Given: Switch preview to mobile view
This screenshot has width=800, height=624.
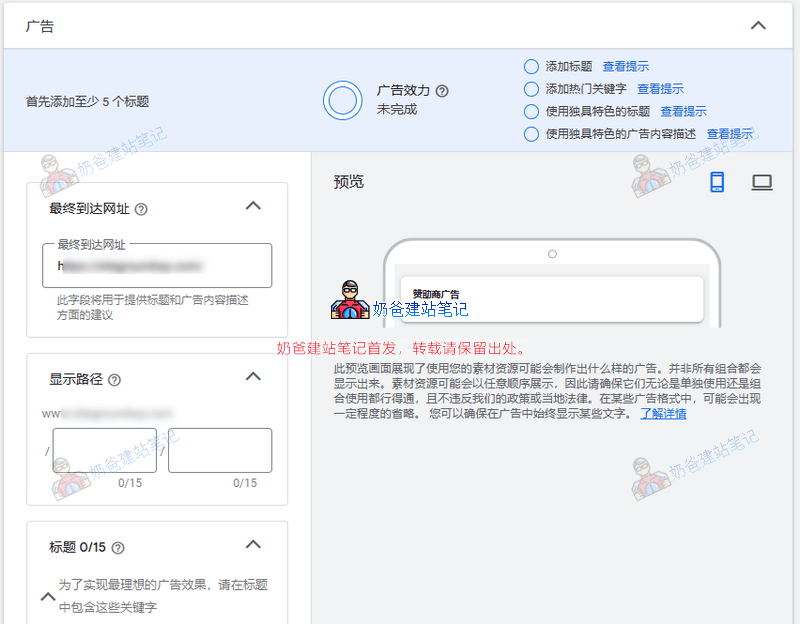Looking at the screenshot, I should click(716, 183).
